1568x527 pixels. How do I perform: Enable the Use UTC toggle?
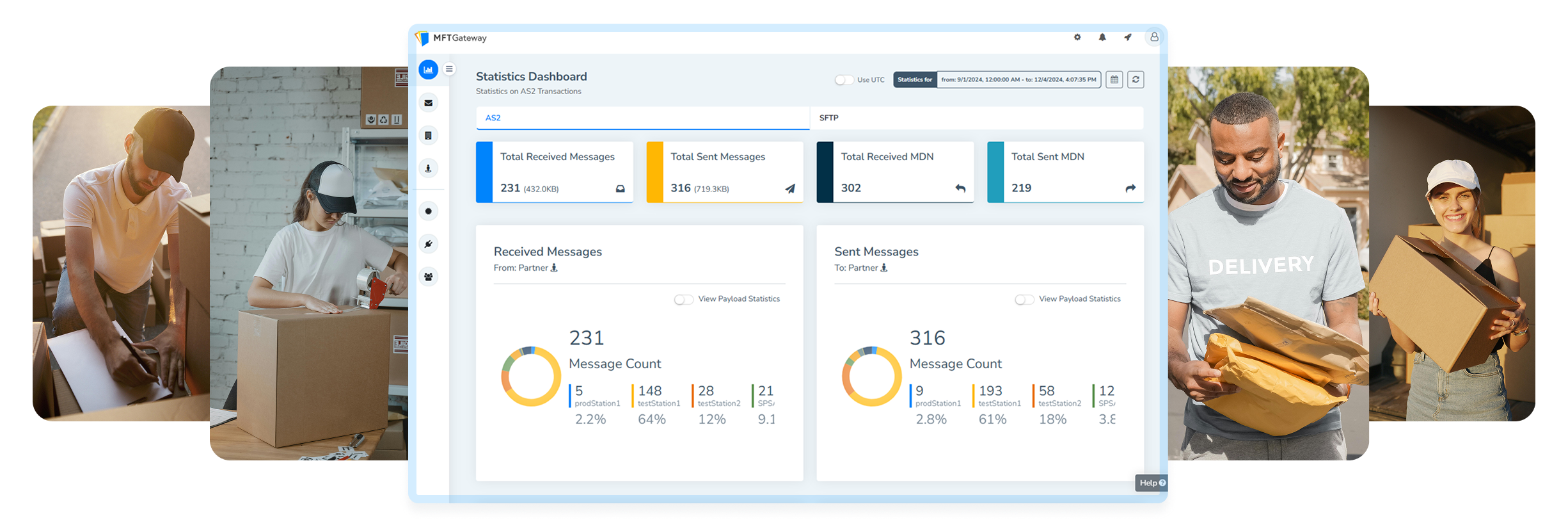pos(844,80)
